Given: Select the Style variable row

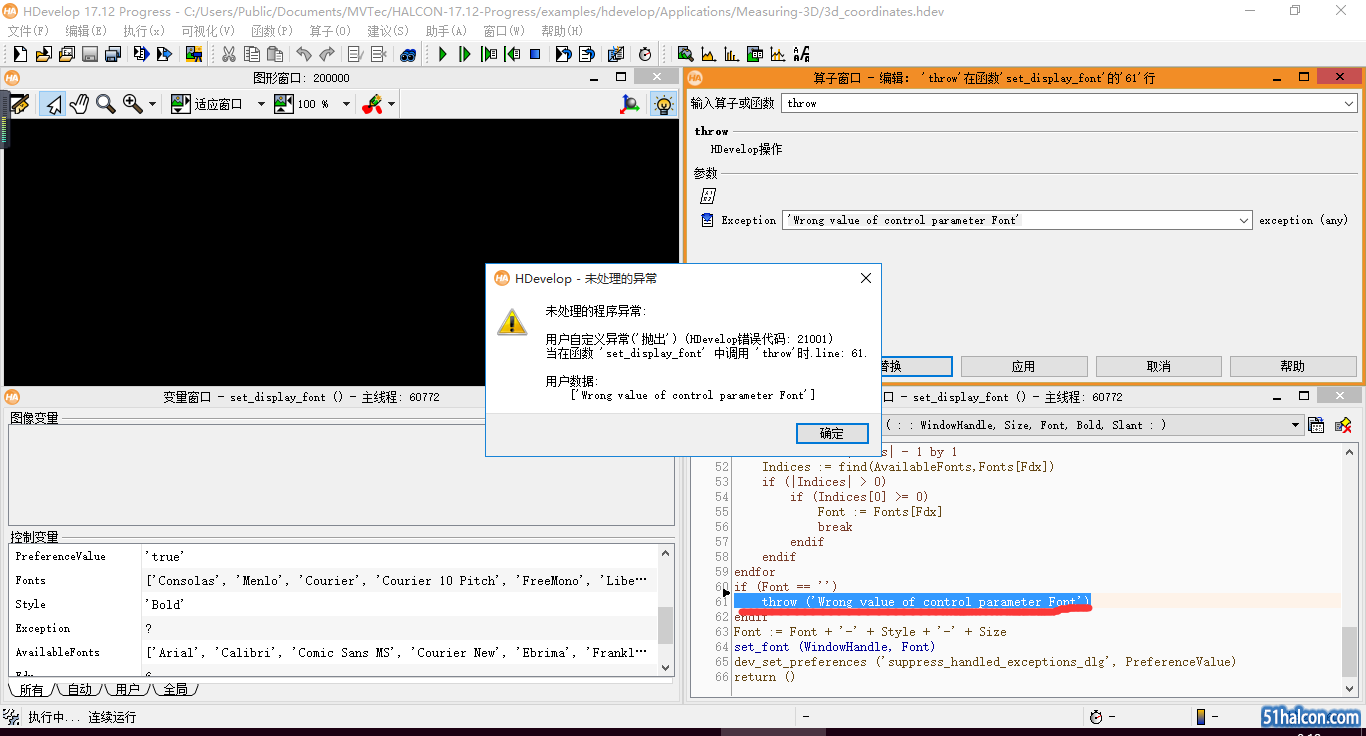Looking at the screenshot, I should click(333, 604).
